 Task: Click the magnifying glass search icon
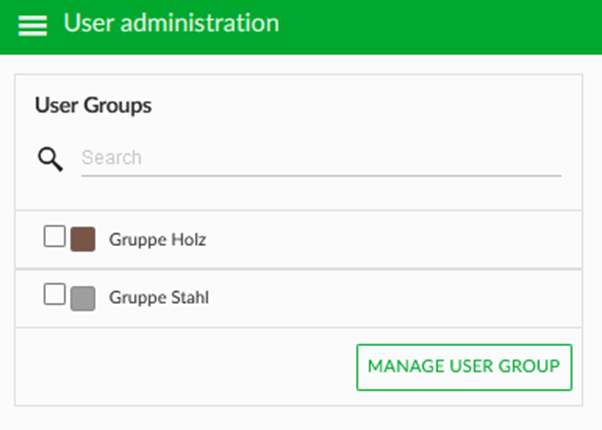(x=50, y=159)
